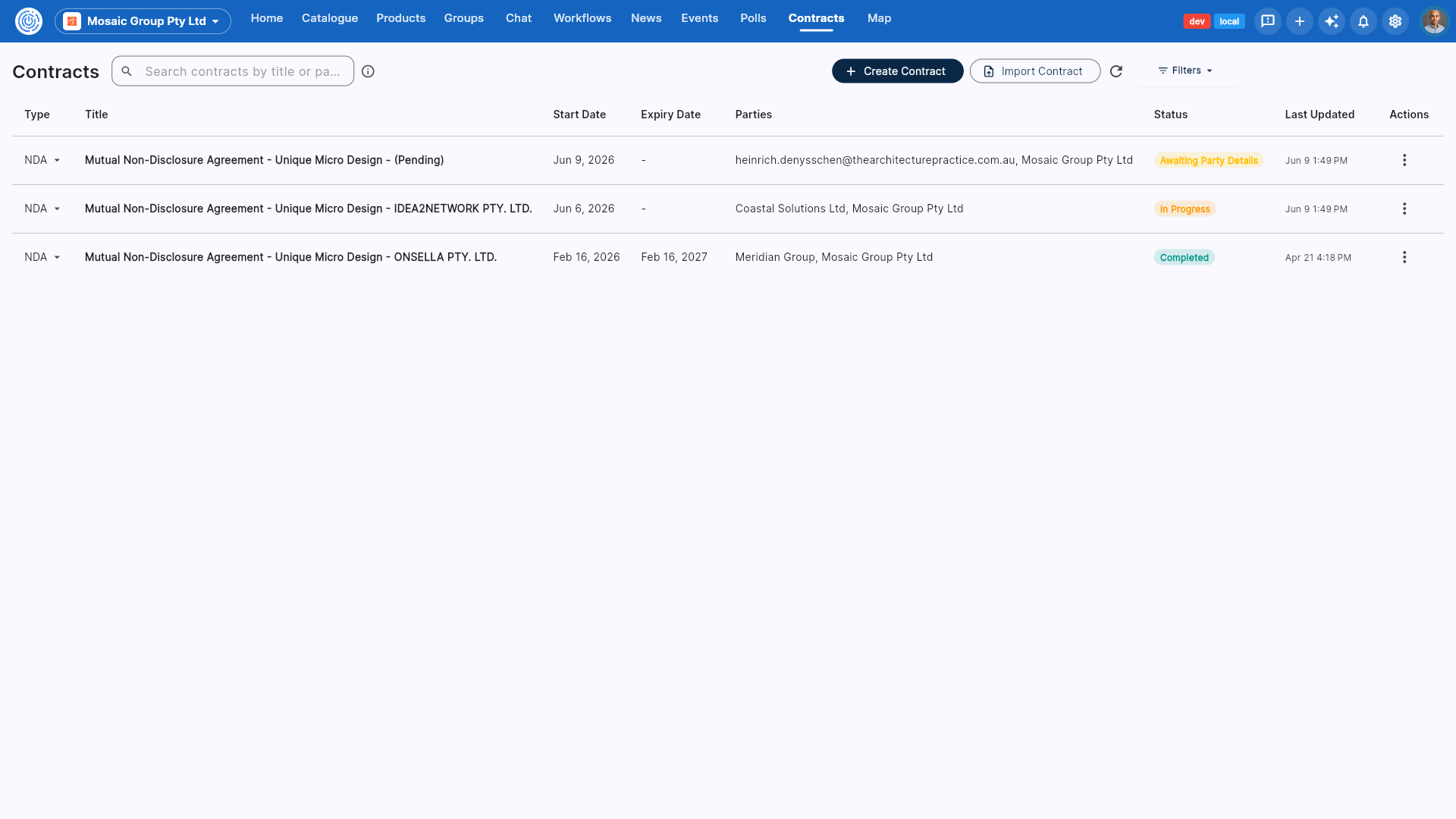Click the Jun 9, 2026 start date
This screenshot has width=1456, height=819.
583,160
